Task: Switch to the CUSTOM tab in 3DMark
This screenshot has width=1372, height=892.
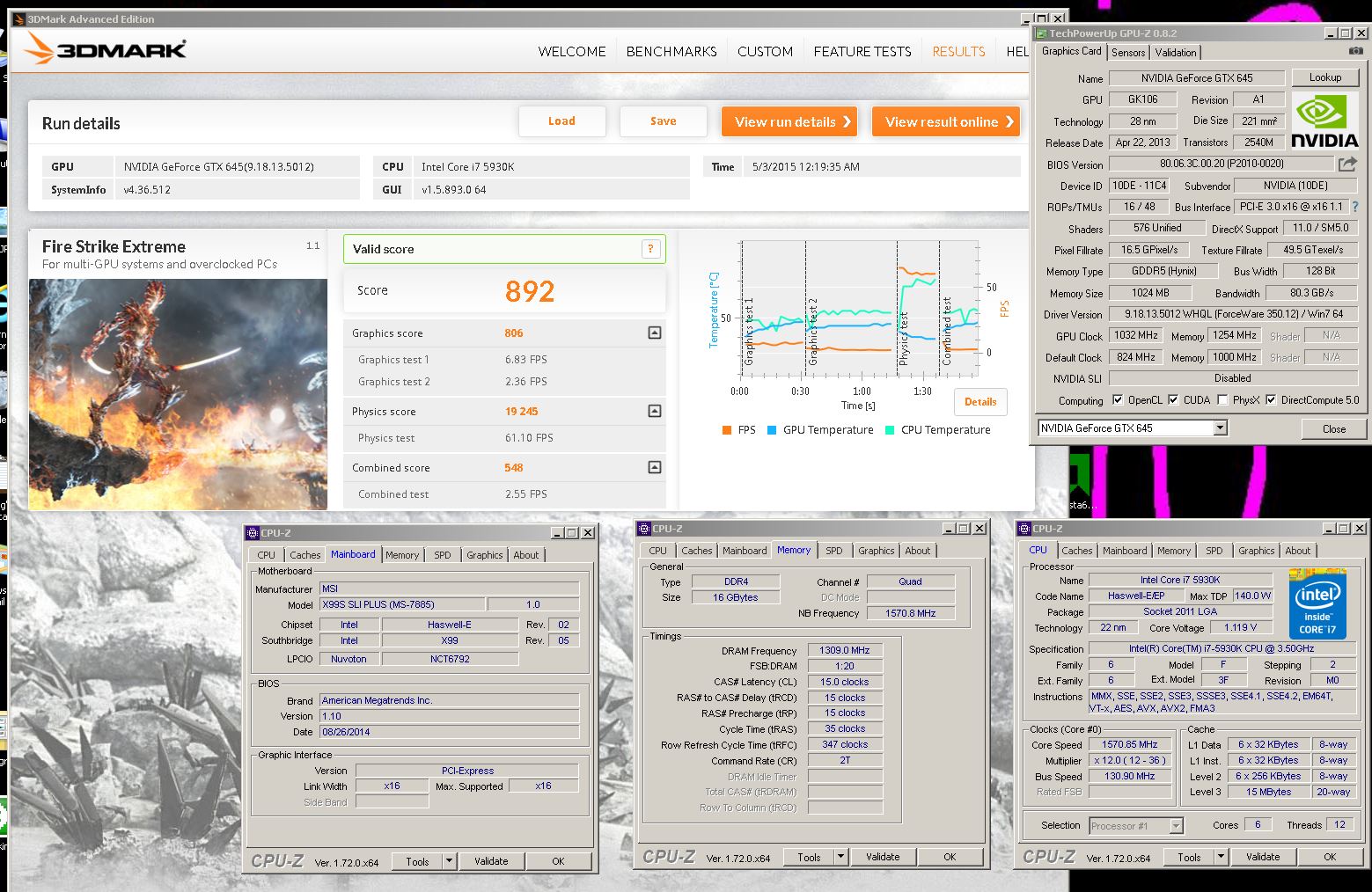Action: point(765,52)
